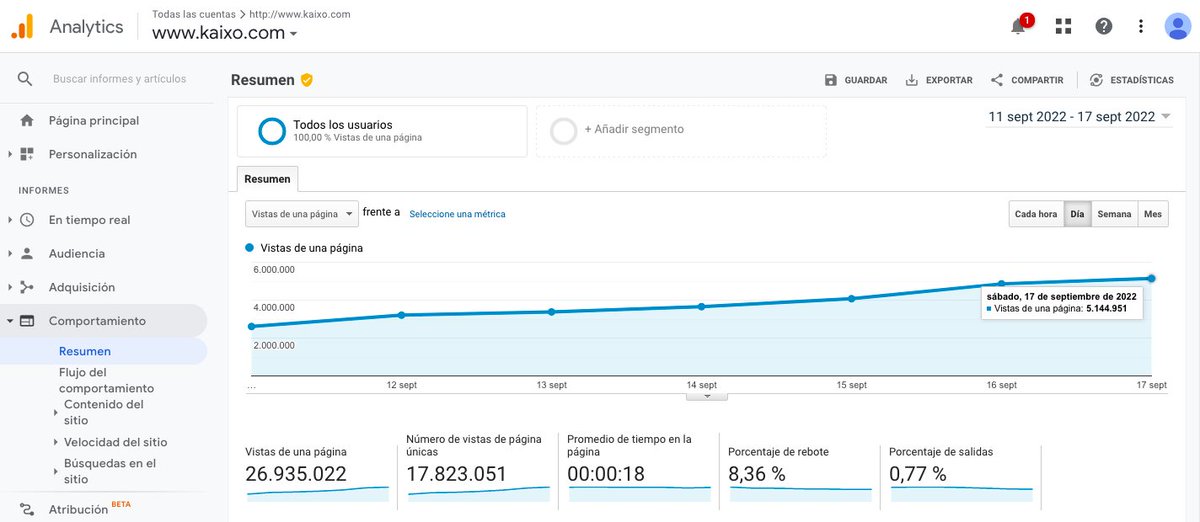Select the Resumen tab above the chart

click(x=267, y=179)
